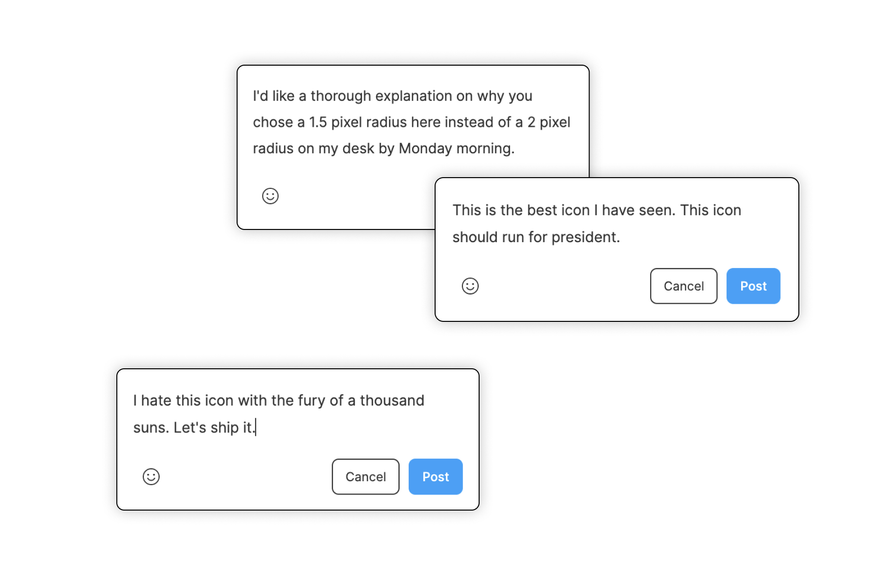Post the 'best icon I have seen' comment

pyautogui.click(x=753, y=286)
